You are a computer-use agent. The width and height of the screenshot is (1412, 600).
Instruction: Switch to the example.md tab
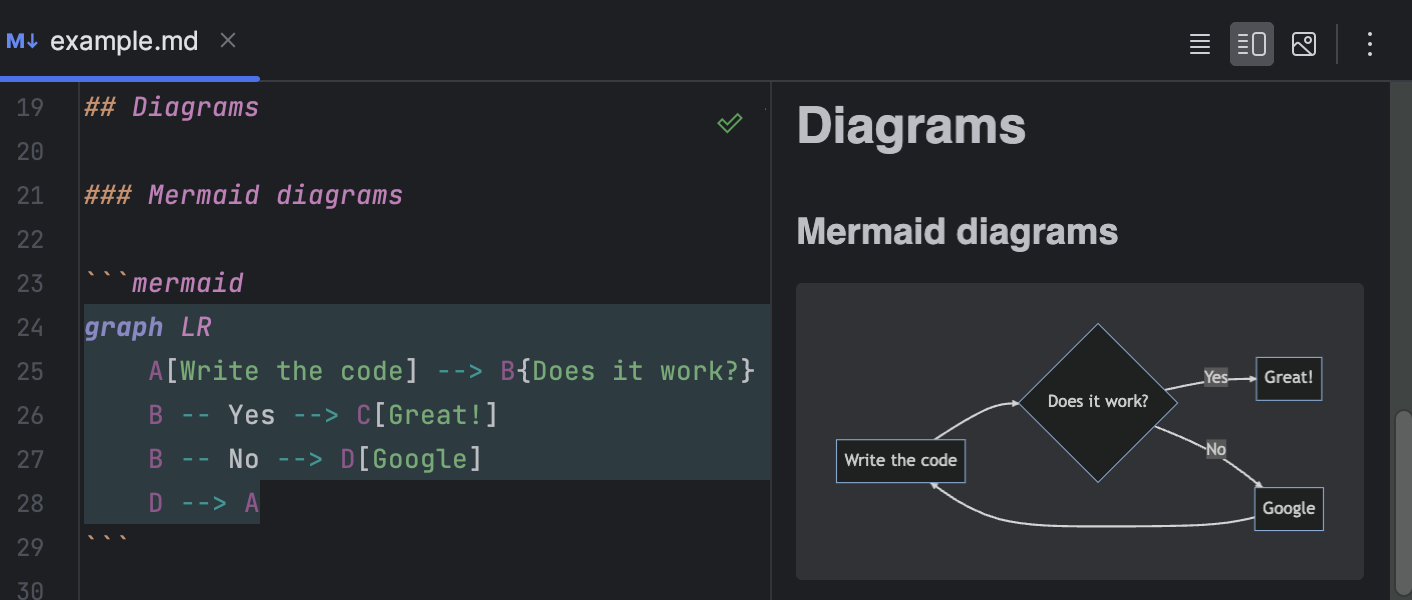click(125, 41)
